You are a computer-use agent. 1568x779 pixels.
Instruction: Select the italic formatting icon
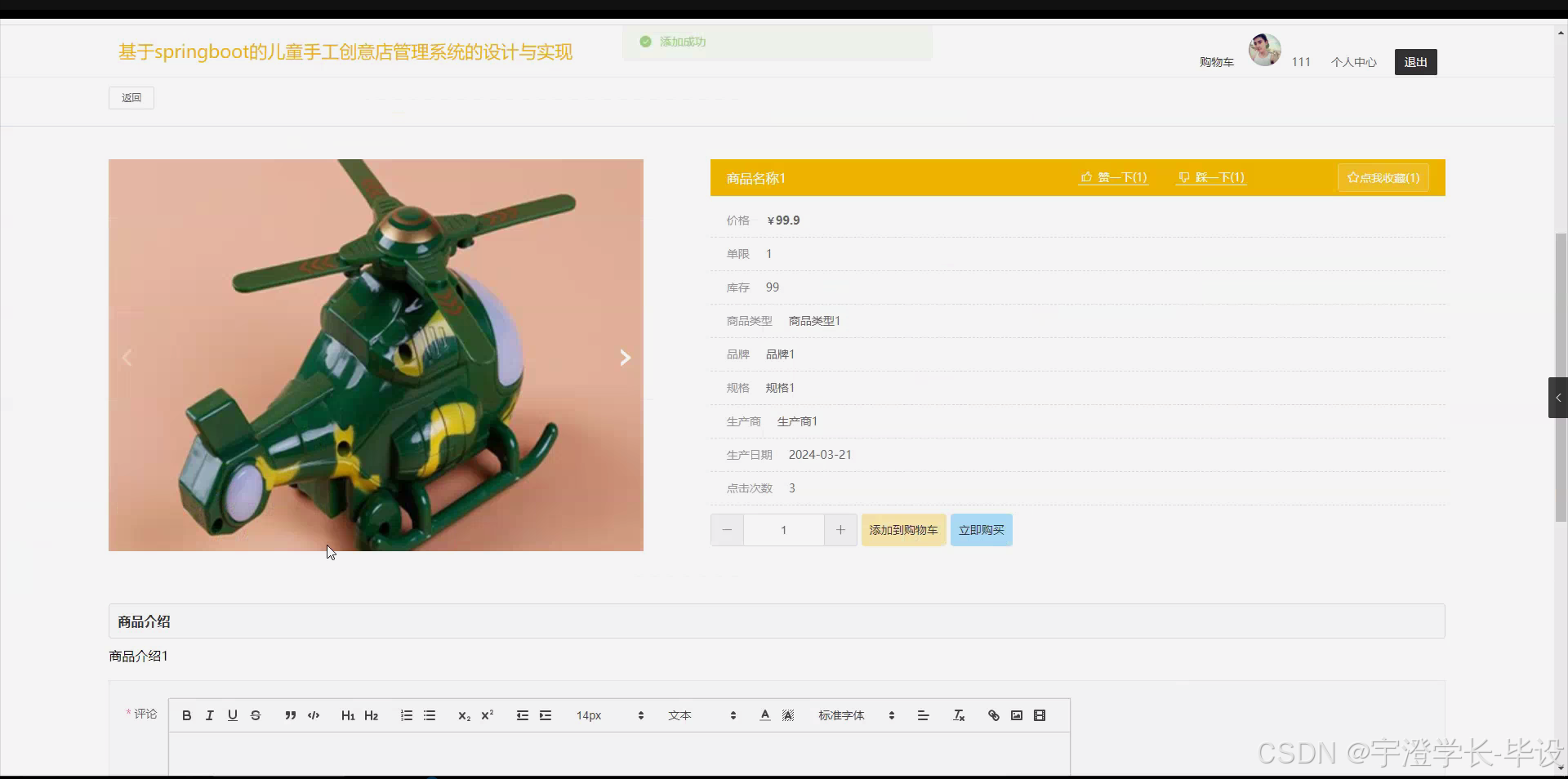pyautogui.click(x=209, y=715)
